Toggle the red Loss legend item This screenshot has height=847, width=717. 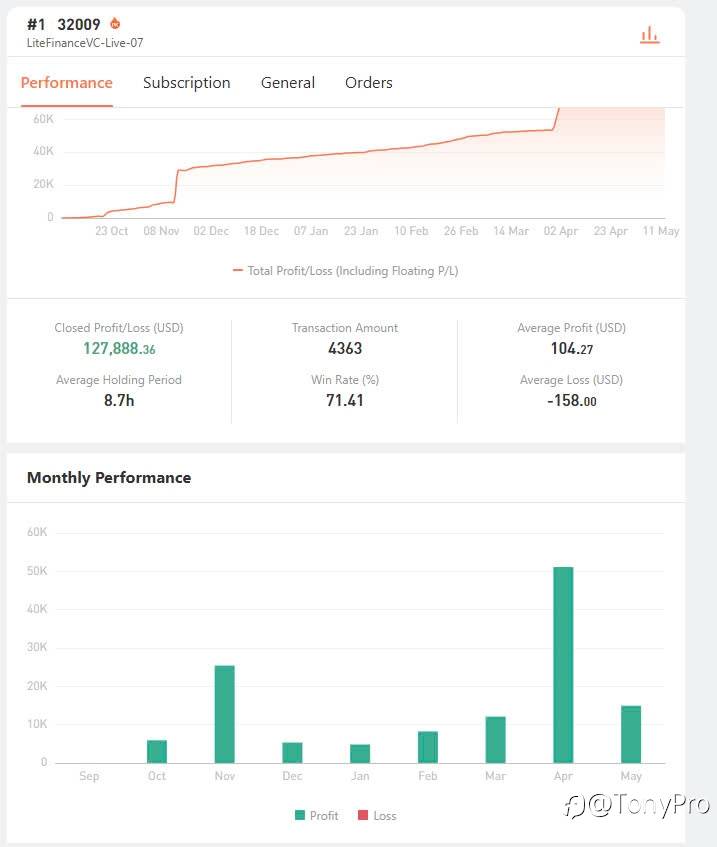377,816
